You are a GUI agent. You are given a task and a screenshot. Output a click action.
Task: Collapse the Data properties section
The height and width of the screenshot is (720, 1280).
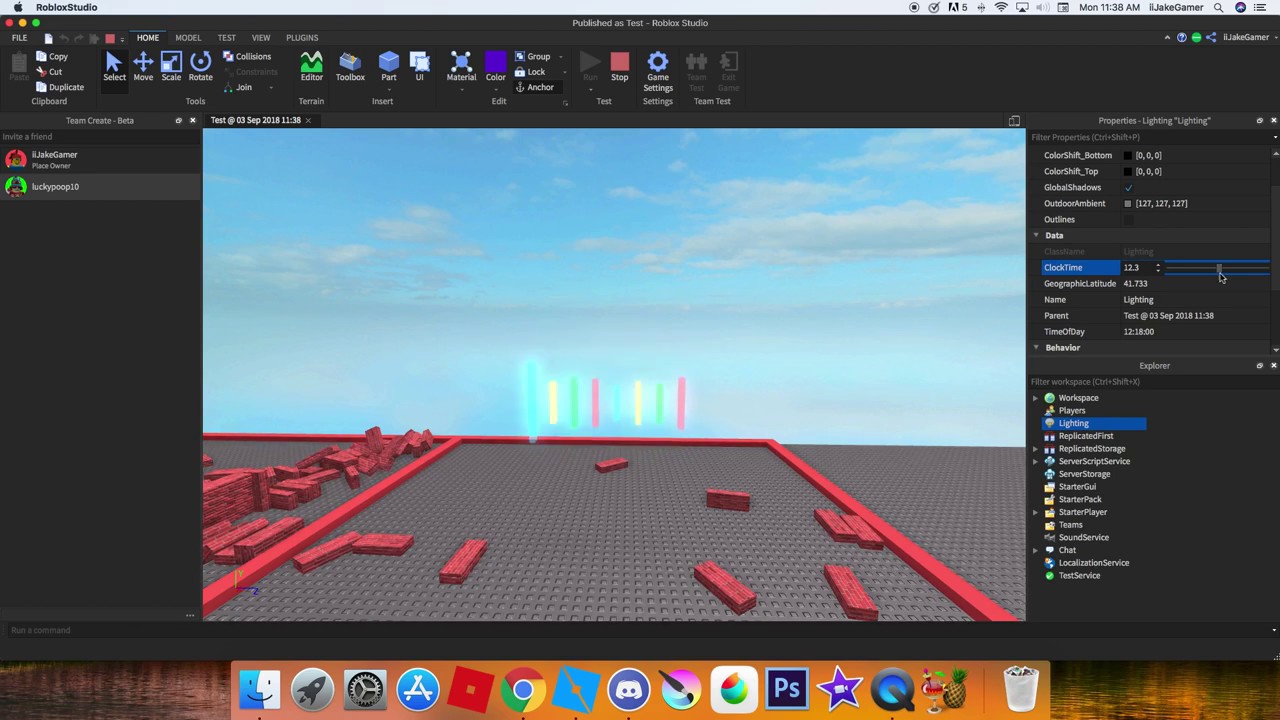click(1036, 236)
